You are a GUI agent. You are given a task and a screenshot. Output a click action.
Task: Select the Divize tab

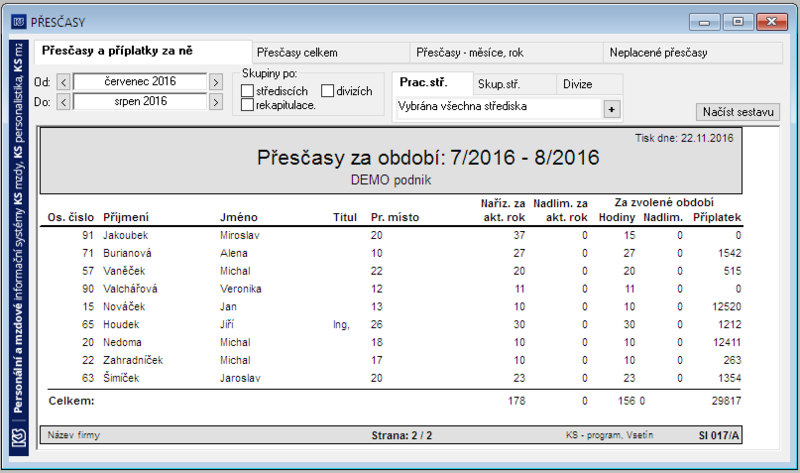589,84
